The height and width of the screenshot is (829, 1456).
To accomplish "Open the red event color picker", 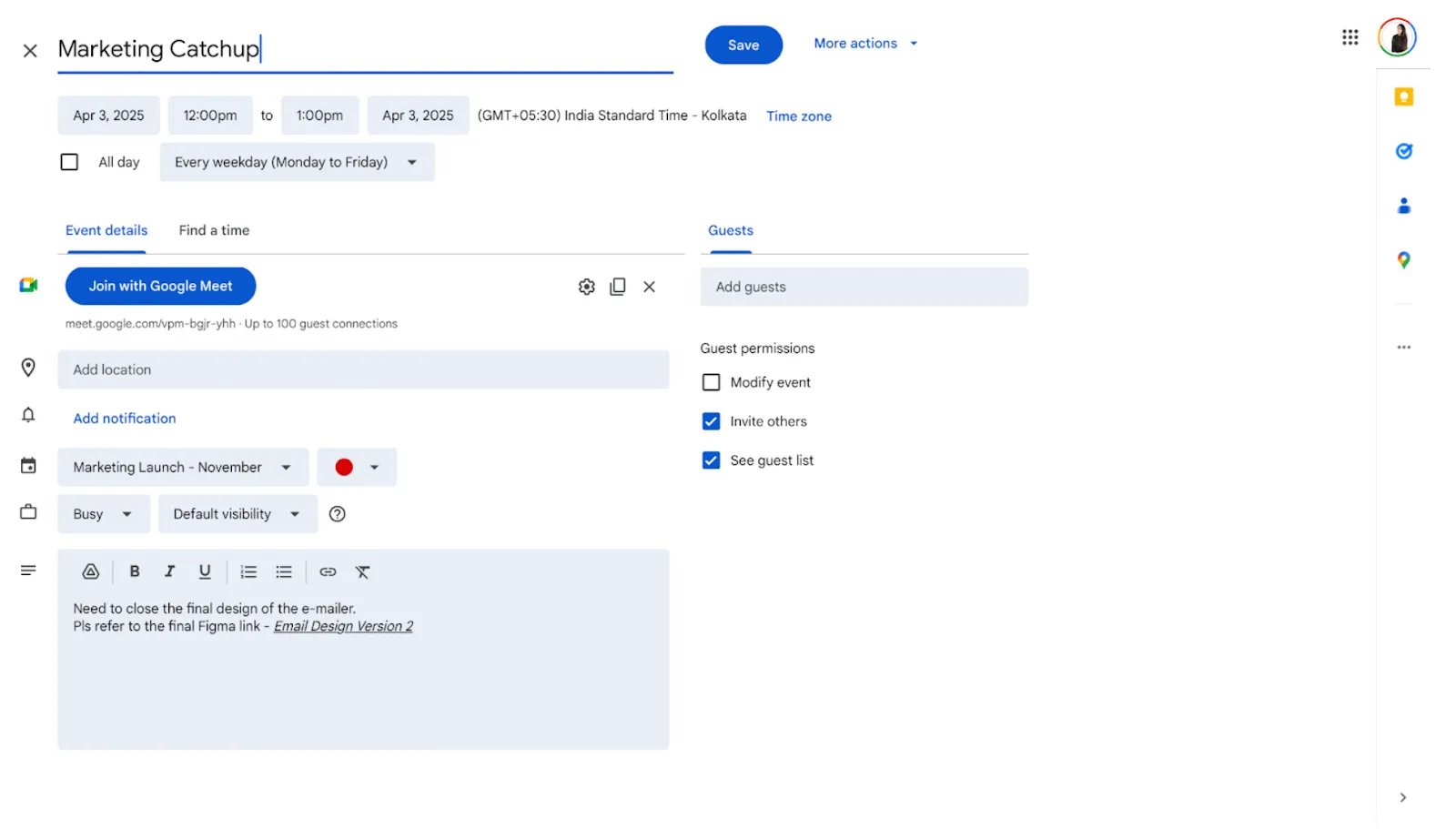I will coord(357,467).
